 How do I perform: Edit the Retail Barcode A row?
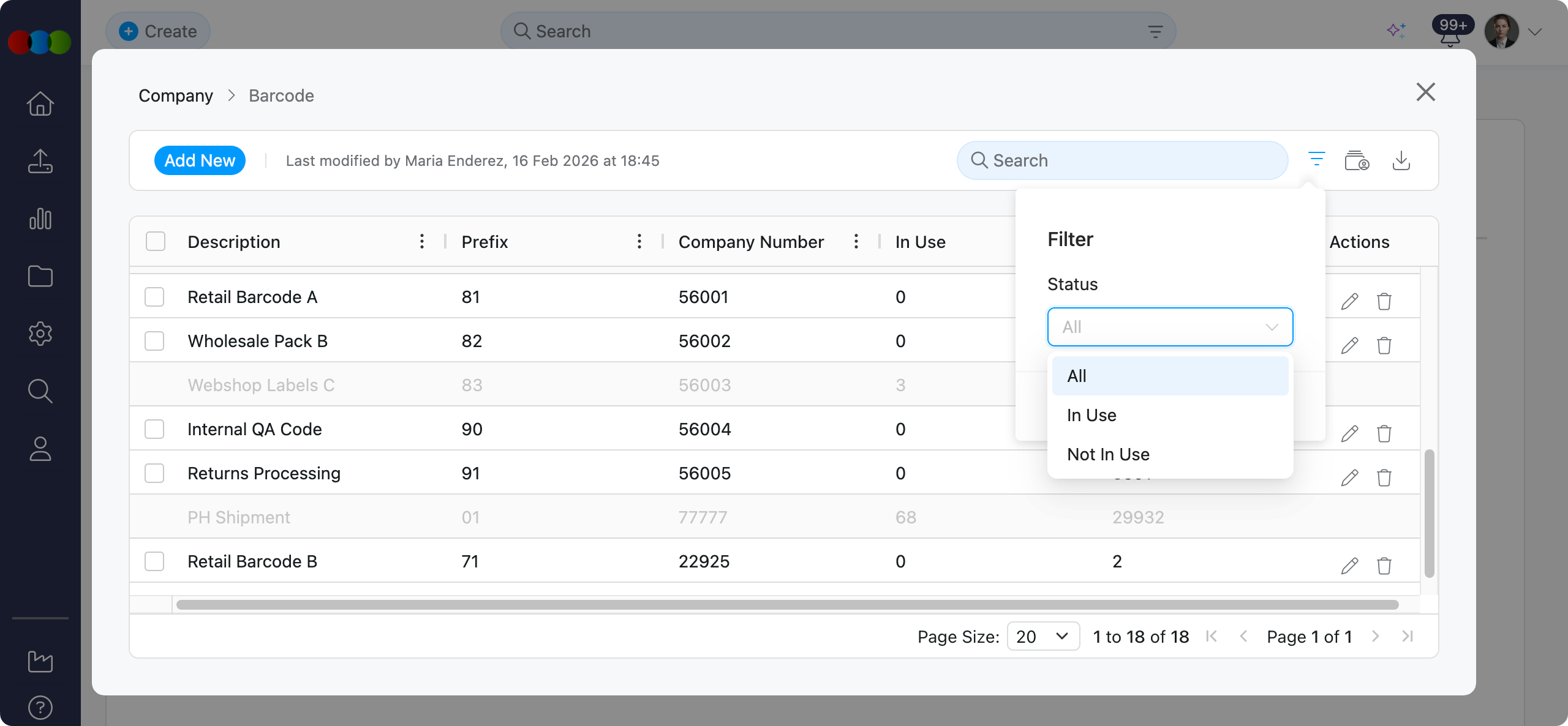1349,301
